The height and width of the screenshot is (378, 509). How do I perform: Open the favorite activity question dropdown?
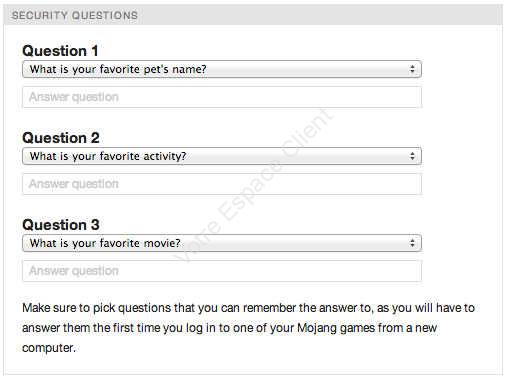[x=222, y=156]
